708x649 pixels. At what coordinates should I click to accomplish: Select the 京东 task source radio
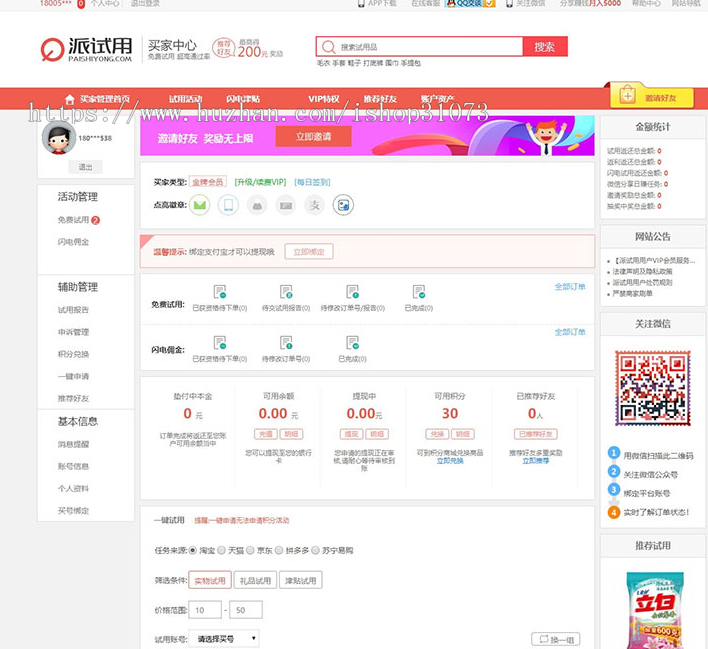pyautogui.click(x=250, y=550)
